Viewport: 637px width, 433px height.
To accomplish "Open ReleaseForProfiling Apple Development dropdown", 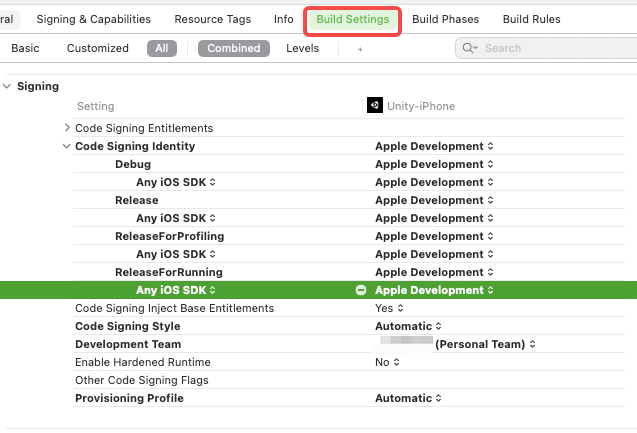I will tap(434, 236).
